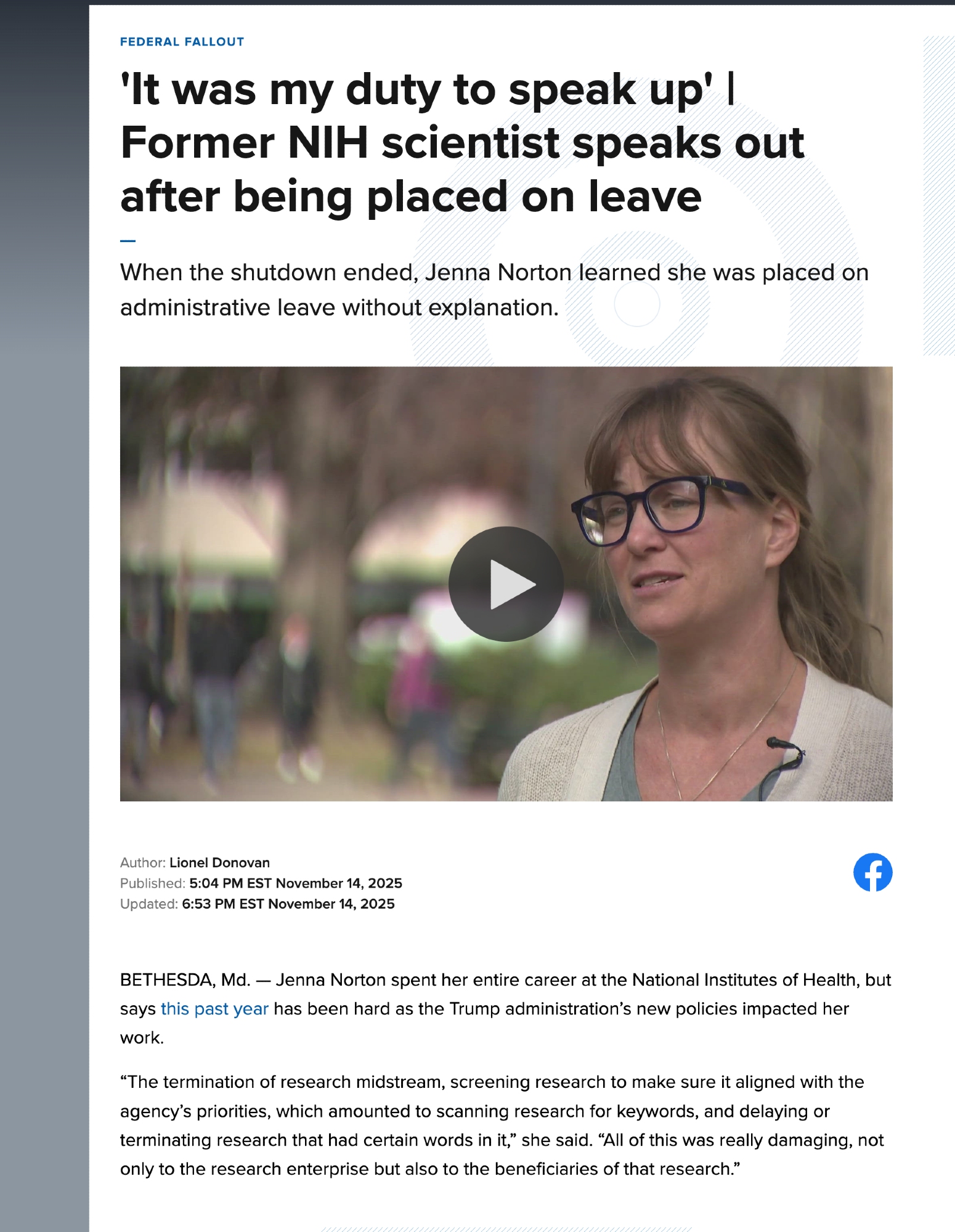
Task: Click the Published 5:04 PM EST timestamp
Action: 296,883
